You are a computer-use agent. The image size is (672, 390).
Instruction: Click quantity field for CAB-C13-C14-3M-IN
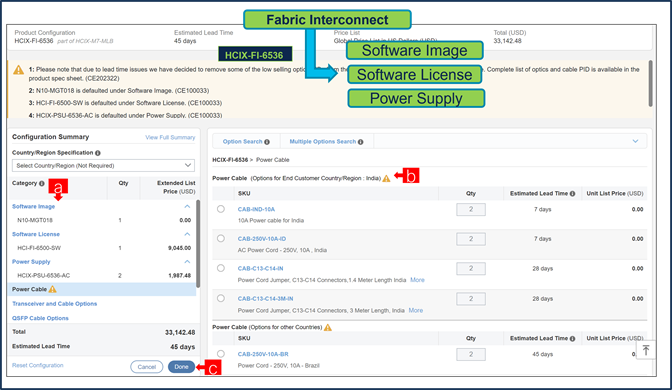(x=471, y=299)
